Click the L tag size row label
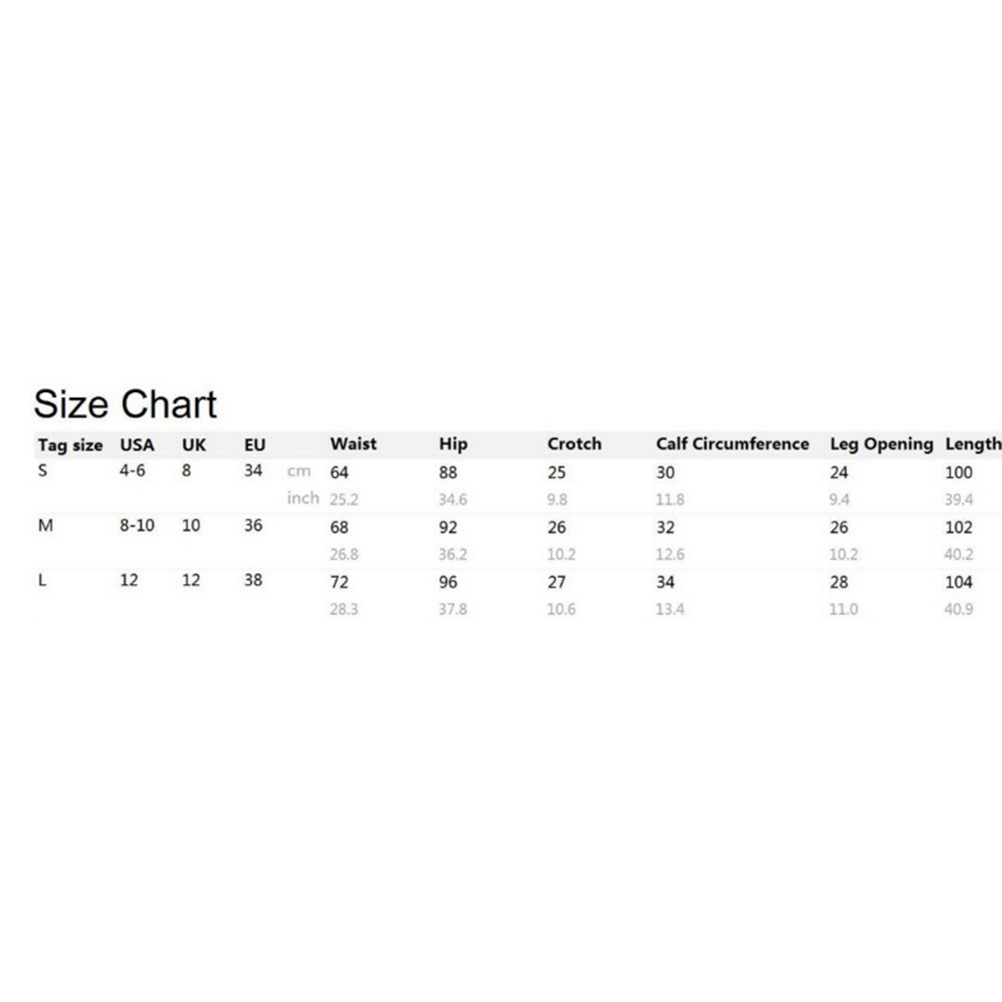This screenshot has width=1002, height=1002. tap(42, 580)
